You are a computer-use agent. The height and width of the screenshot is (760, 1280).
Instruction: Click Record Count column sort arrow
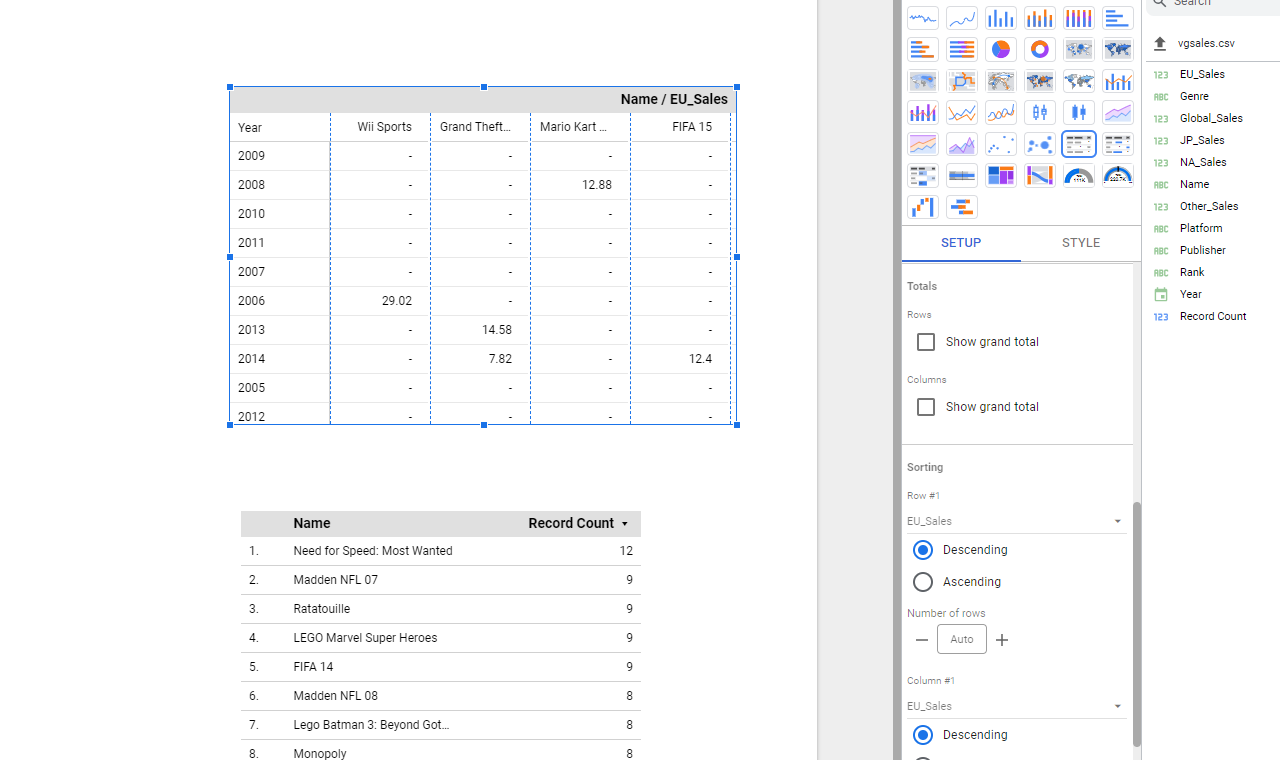click(x=625, y=524)
